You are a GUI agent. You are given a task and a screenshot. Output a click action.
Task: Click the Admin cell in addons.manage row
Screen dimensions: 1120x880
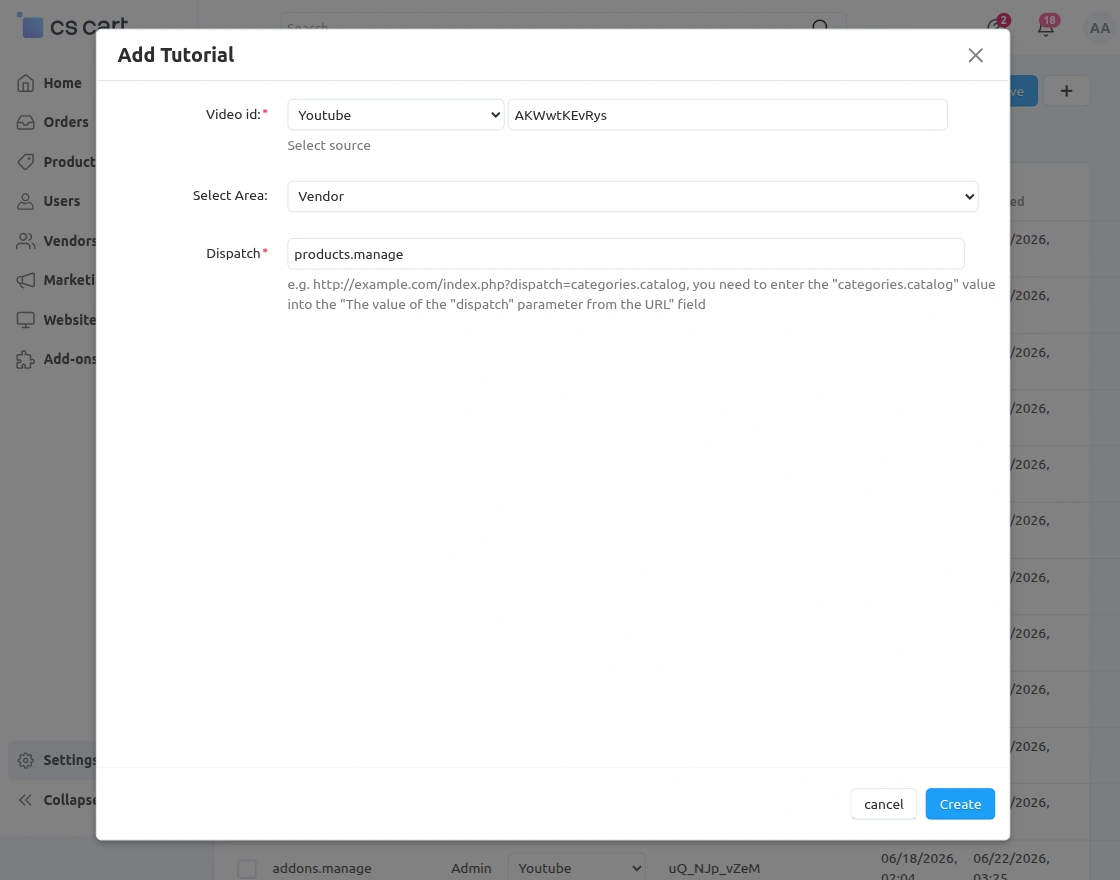coord(471,869)
